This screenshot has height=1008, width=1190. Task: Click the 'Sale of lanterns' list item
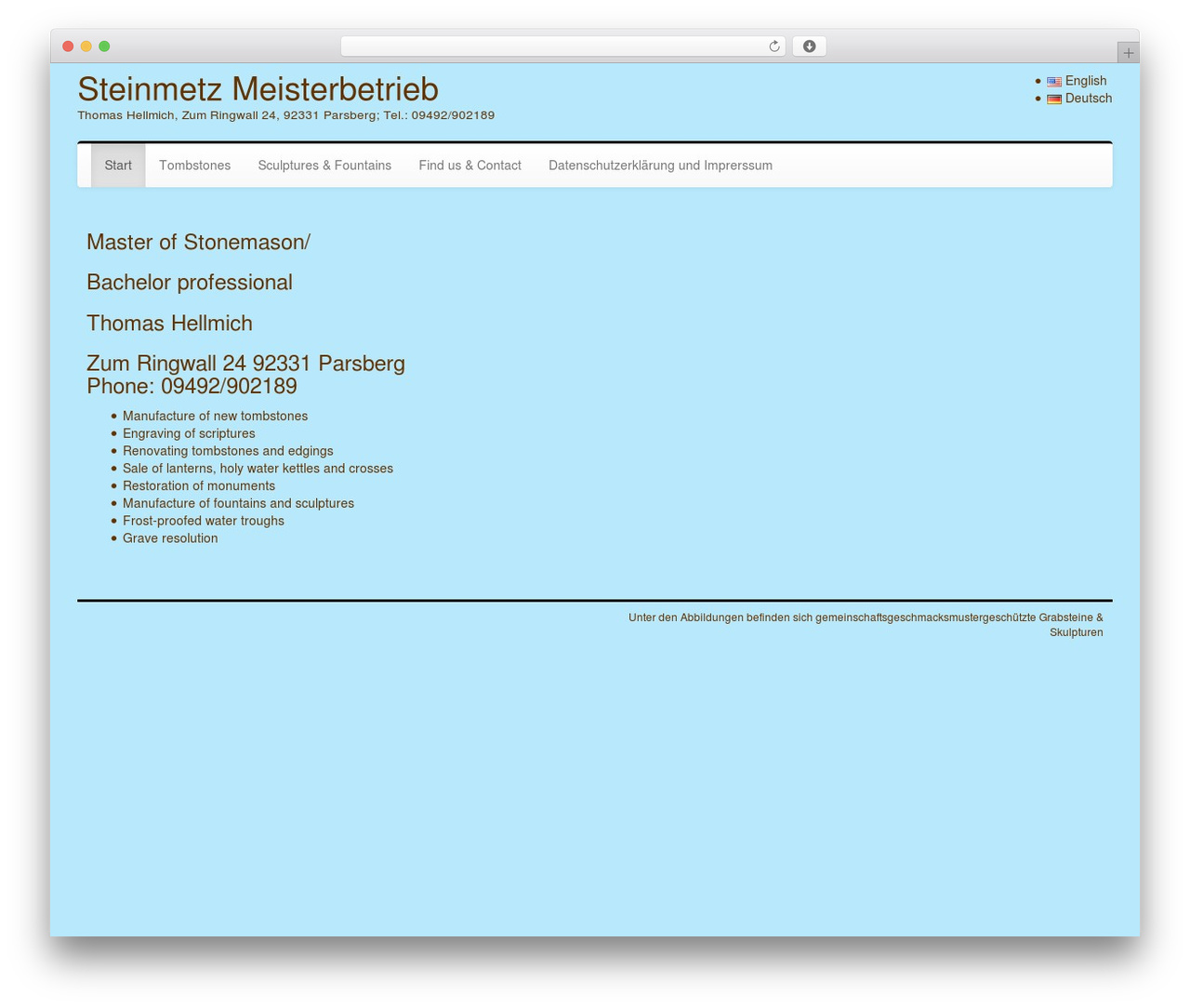[x=258, y=469]
